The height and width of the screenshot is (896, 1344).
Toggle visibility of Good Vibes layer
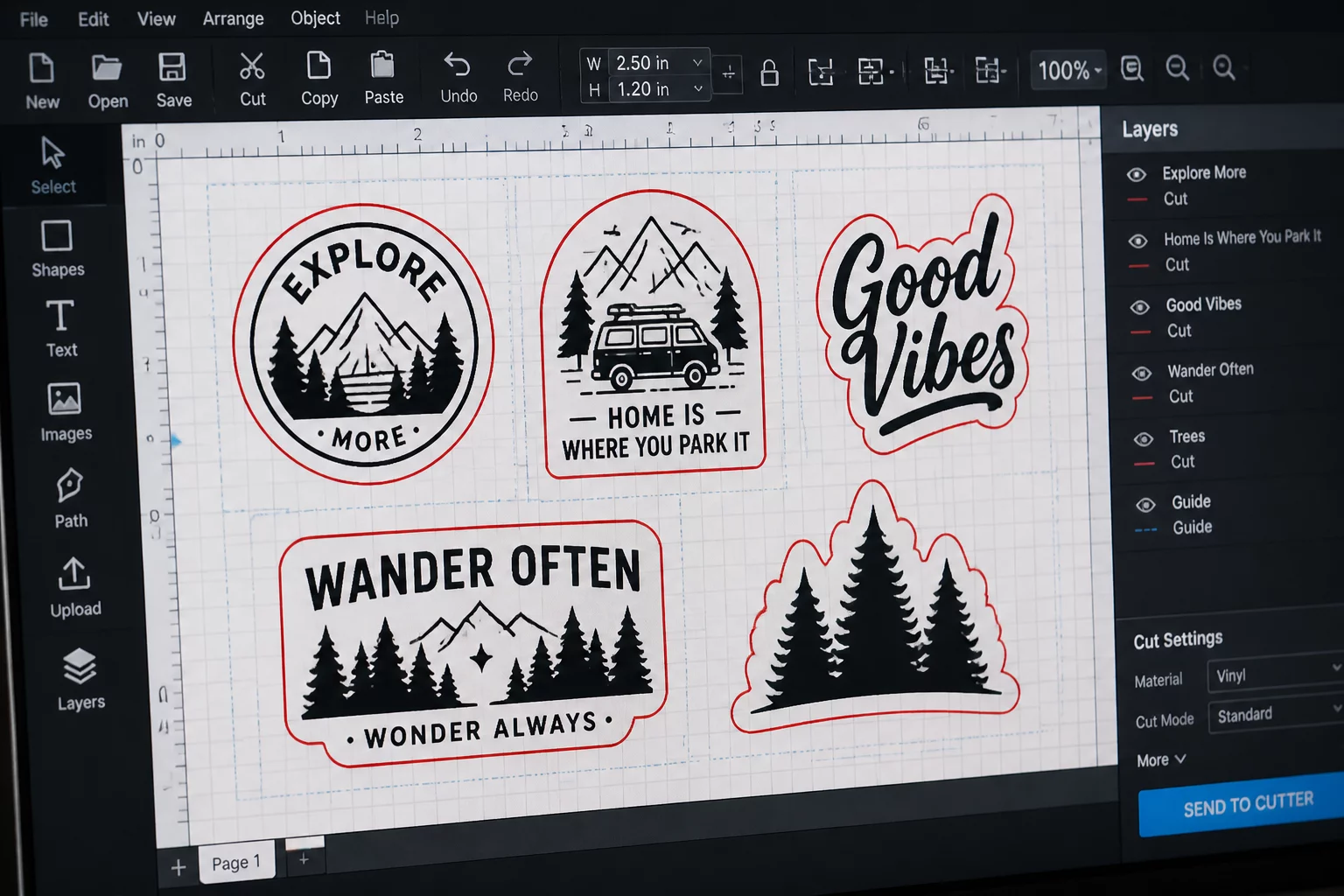tap(1139, 307)
